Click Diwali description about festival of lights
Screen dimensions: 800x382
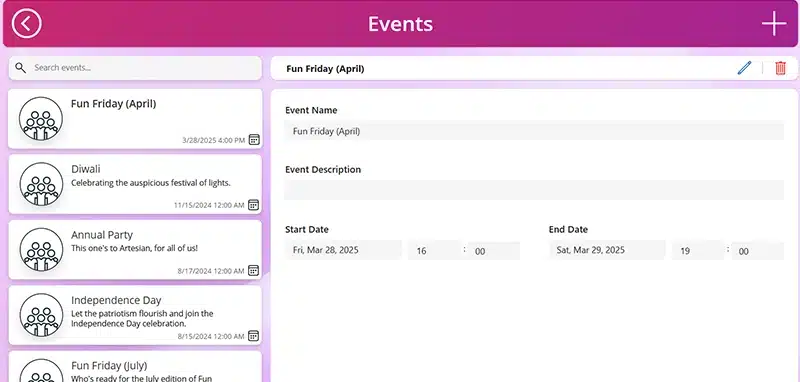click(x=151, y=183)
